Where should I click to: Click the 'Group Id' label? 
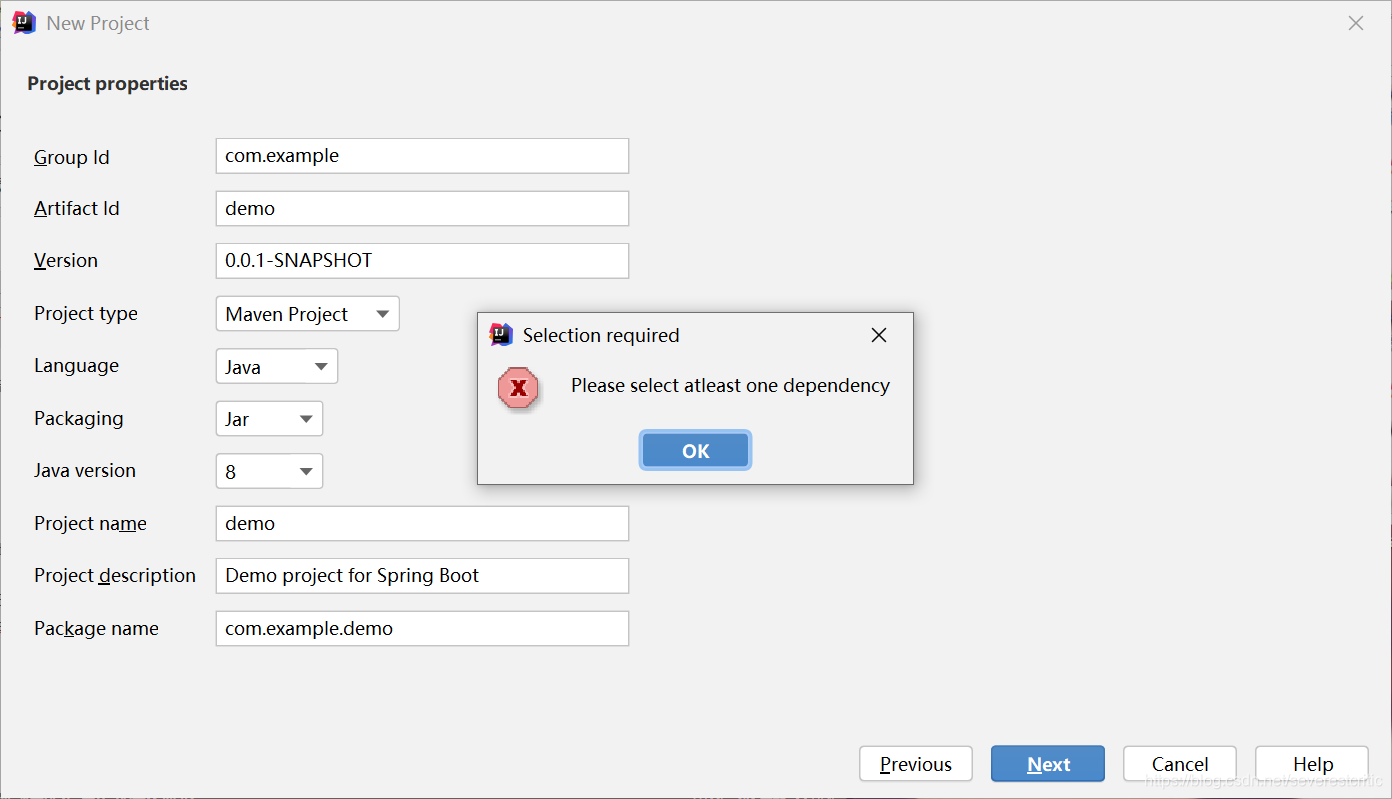coord(72,157)
